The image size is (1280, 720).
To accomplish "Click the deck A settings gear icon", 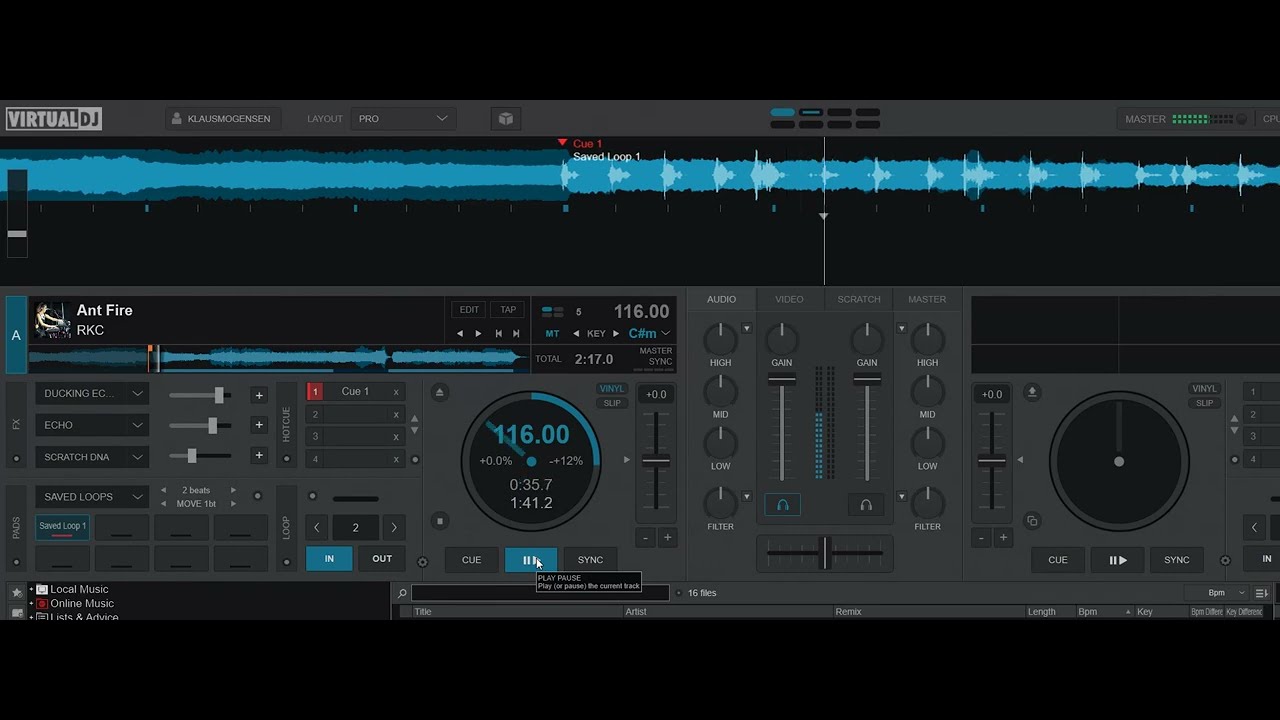I will tap(423, 562).
